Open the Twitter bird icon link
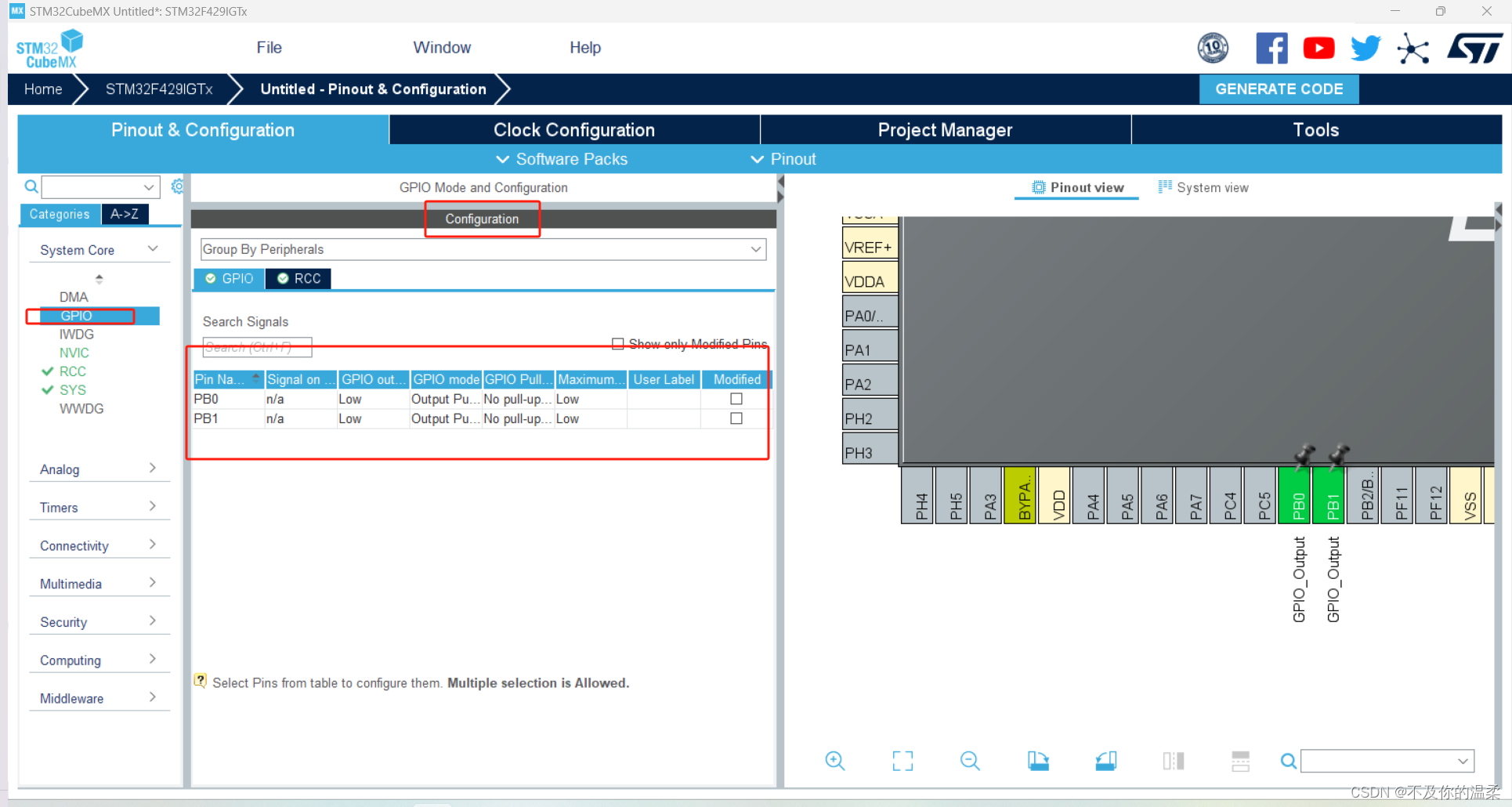 pyautogui.click(x=1366, y=49)
